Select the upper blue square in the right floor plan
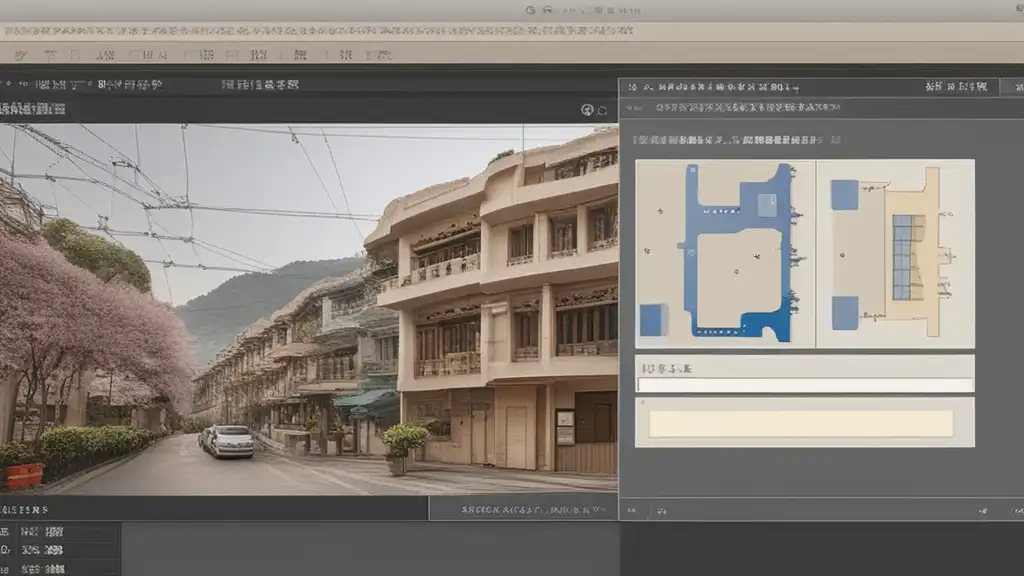 844,194
